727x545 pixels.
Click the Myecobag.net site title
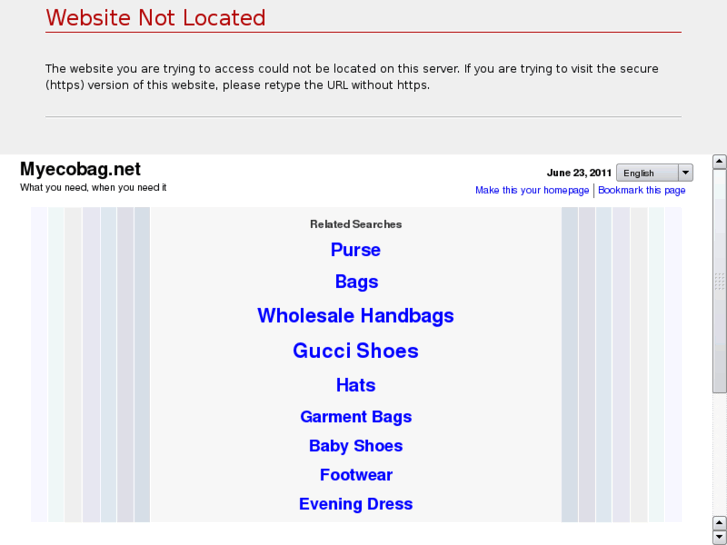pyautogui.click(x=80, y=169)
